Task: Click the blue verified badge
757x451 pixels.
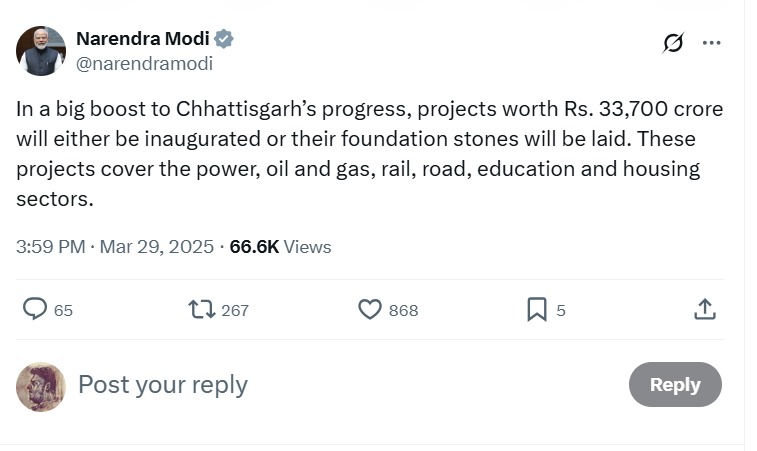Action: tap(225, 39)
